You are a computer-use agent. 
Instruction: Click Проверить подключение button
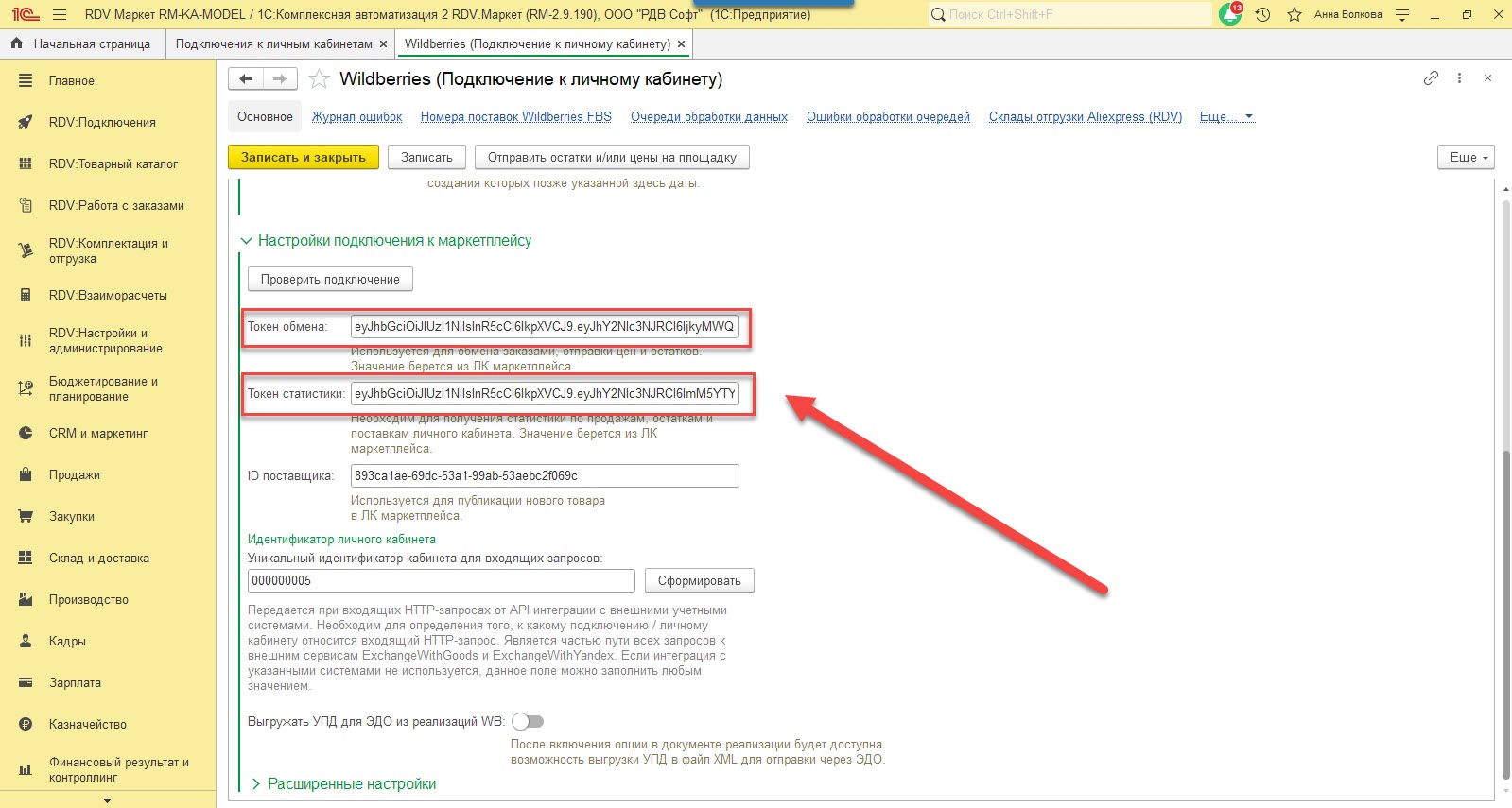tap(330, 280)
